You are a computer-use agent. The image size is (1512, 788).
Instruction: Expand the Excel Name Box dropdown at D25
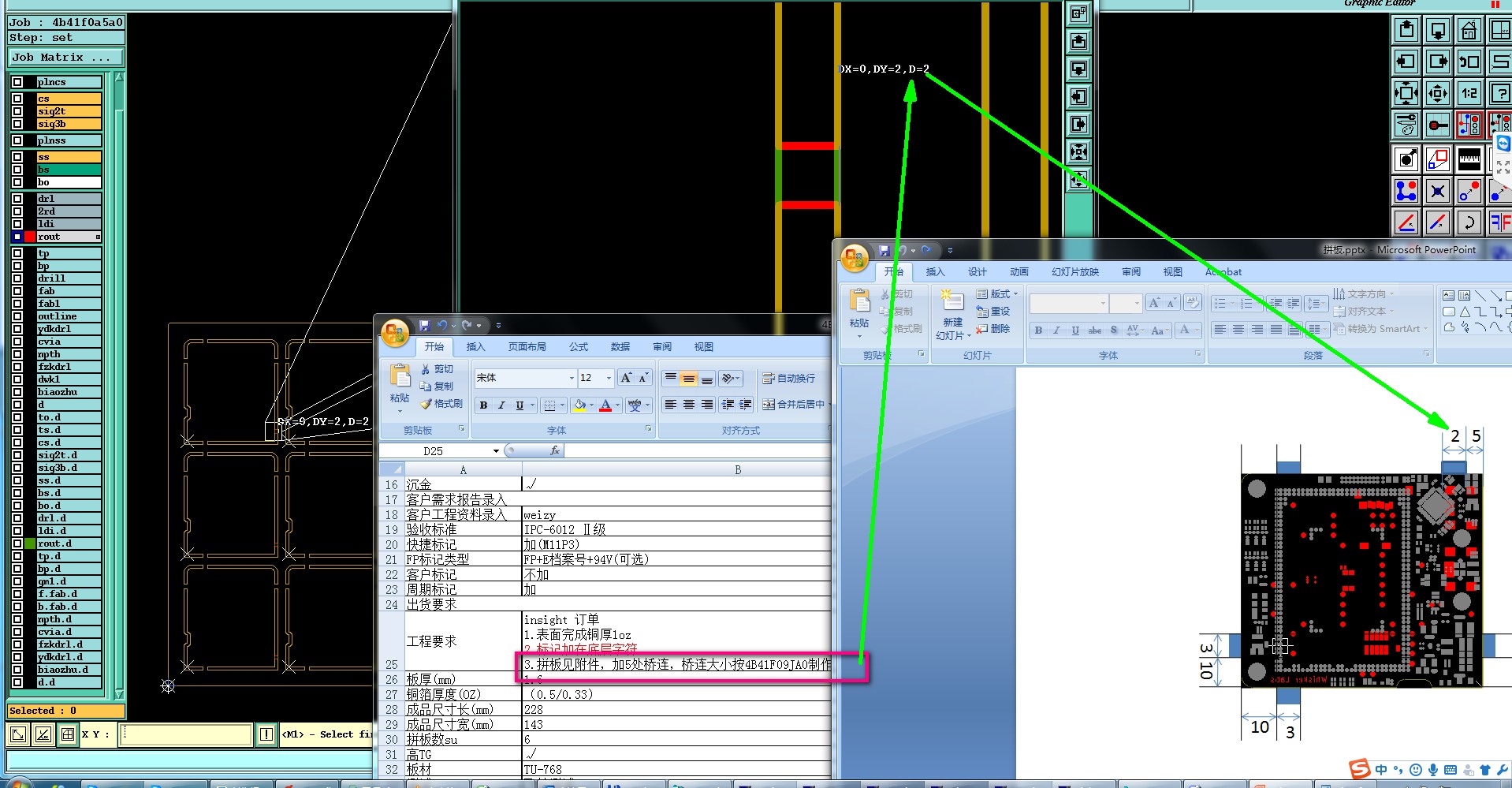[496, 451]
